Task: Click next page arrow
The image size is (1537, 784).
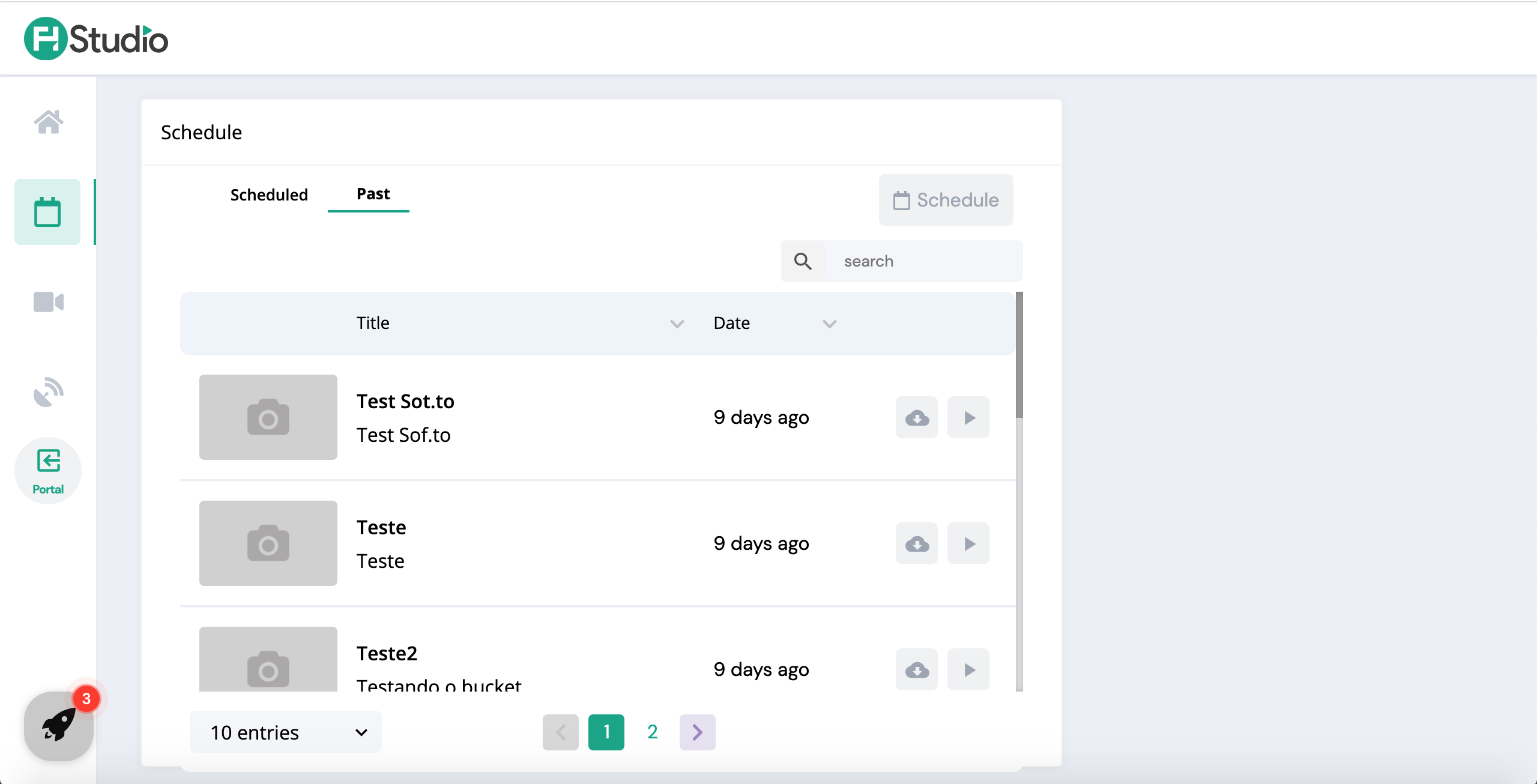Action: [697, 732]
